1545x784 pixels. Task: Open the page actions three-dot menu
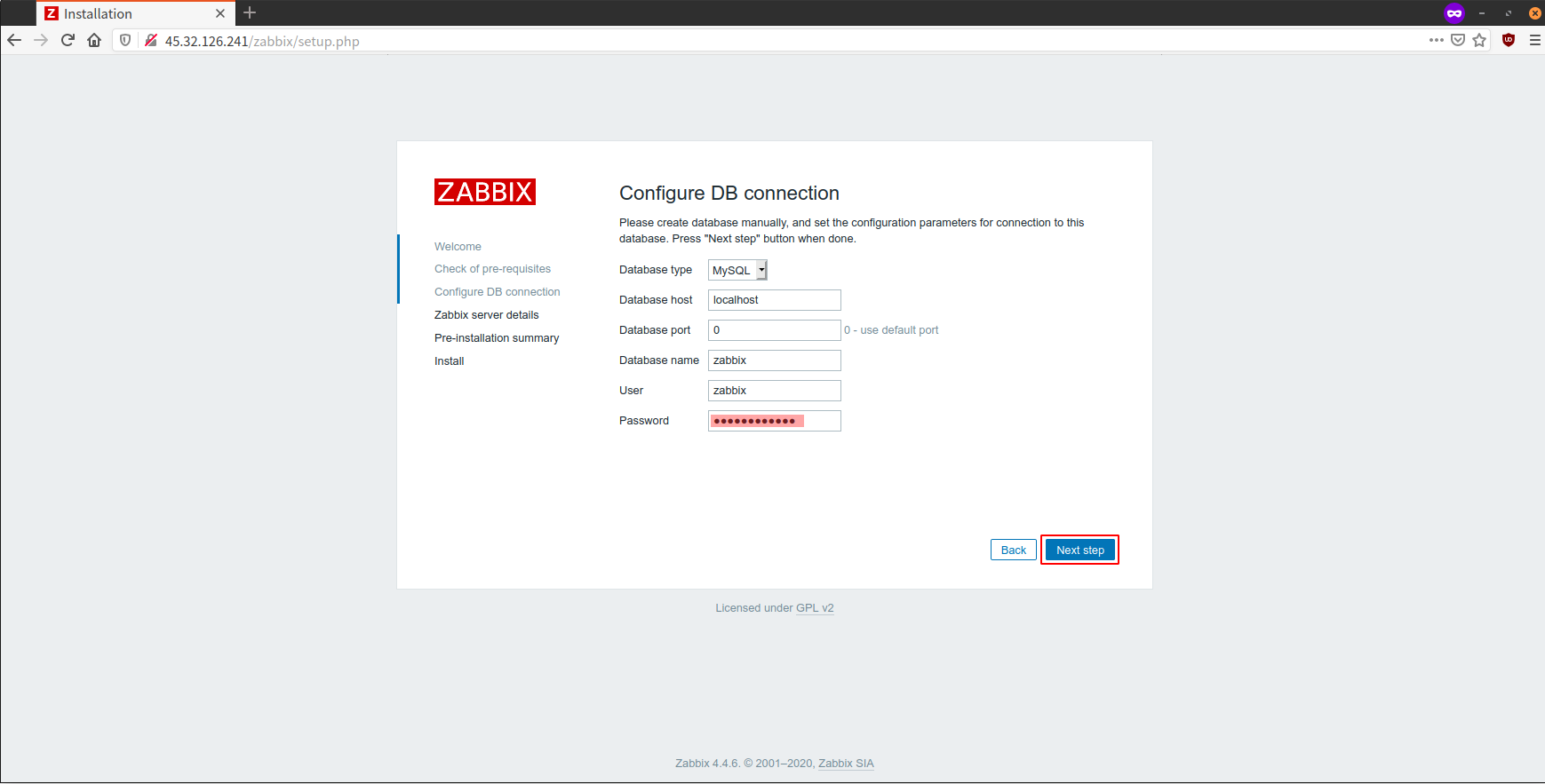[1436, 40]
